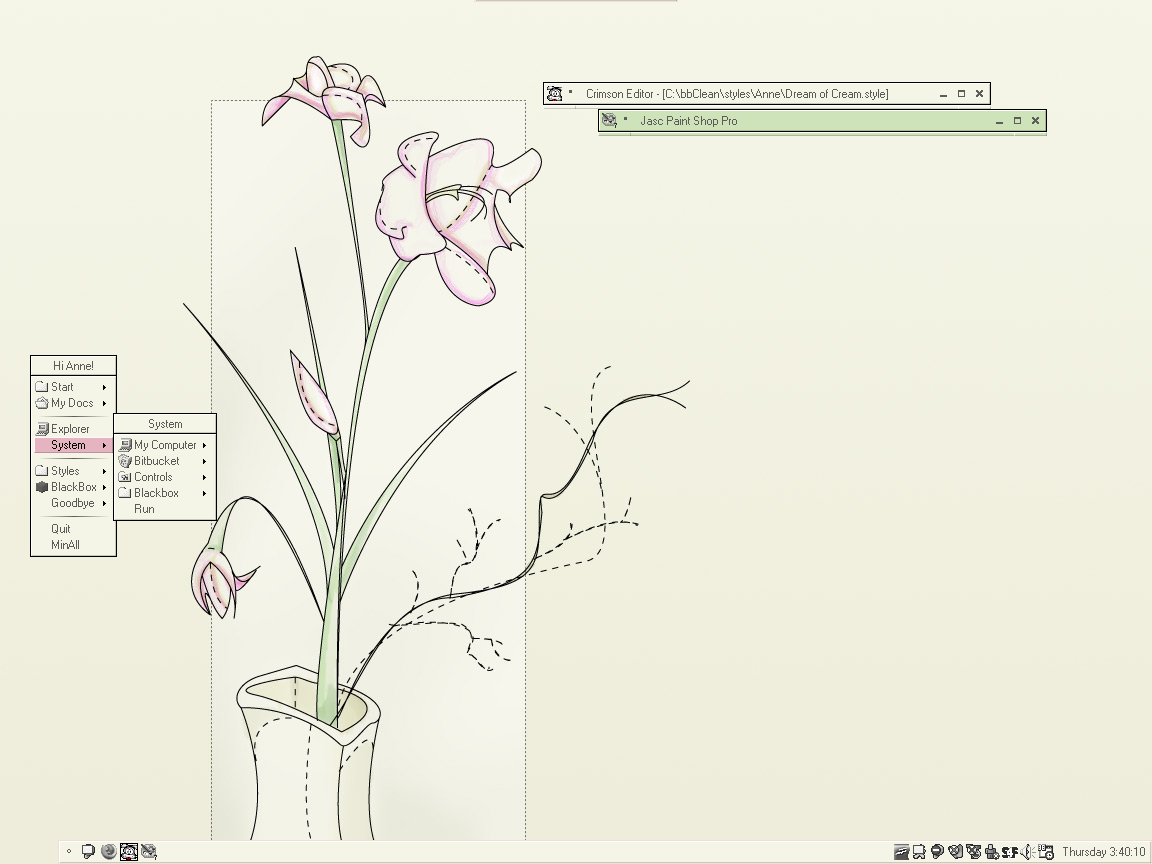Click the My Docs folder icon
Viewport: 1152px width, 864px height.
tap(42, 403)
